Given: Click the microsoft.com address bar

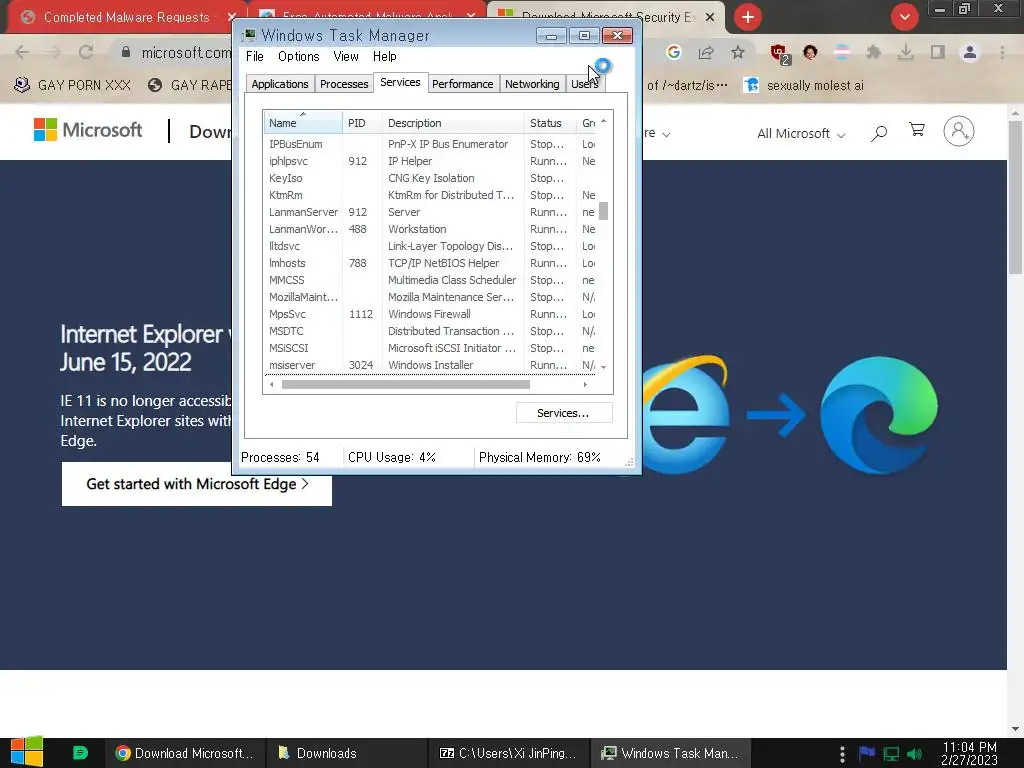Looking at the screenshot, I should (186, 52).
